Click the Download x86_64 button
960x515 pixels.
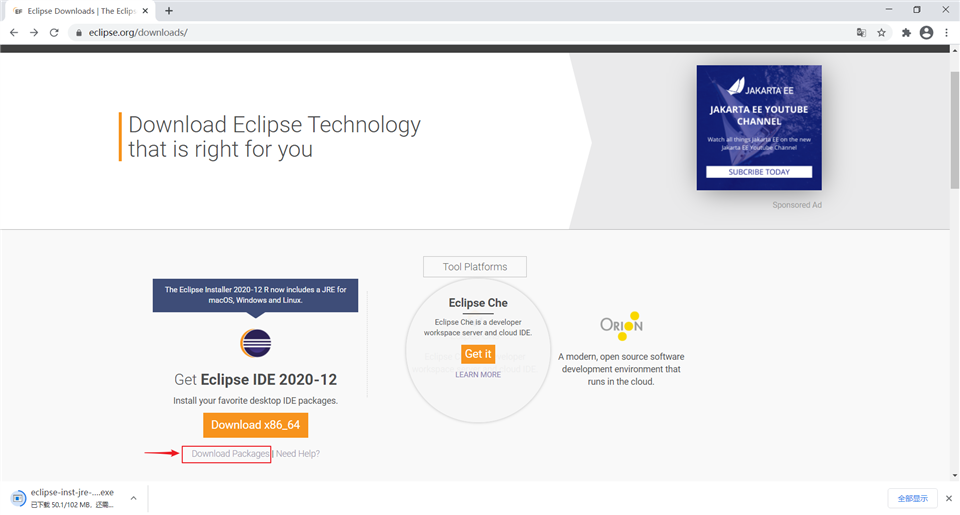[x=255, y=425]
